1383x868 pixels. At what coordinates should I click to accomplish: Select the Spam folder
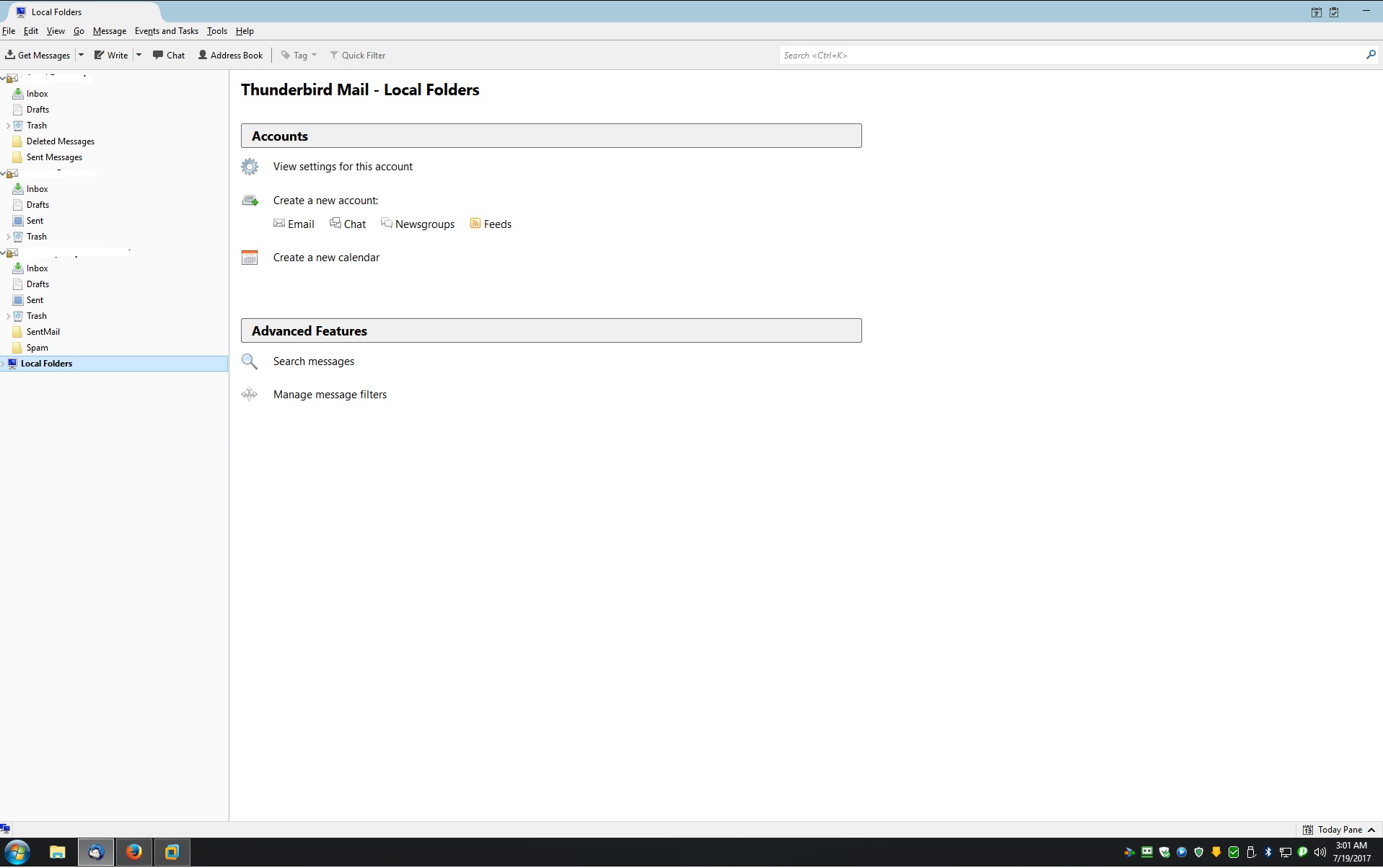pos(38,348)
